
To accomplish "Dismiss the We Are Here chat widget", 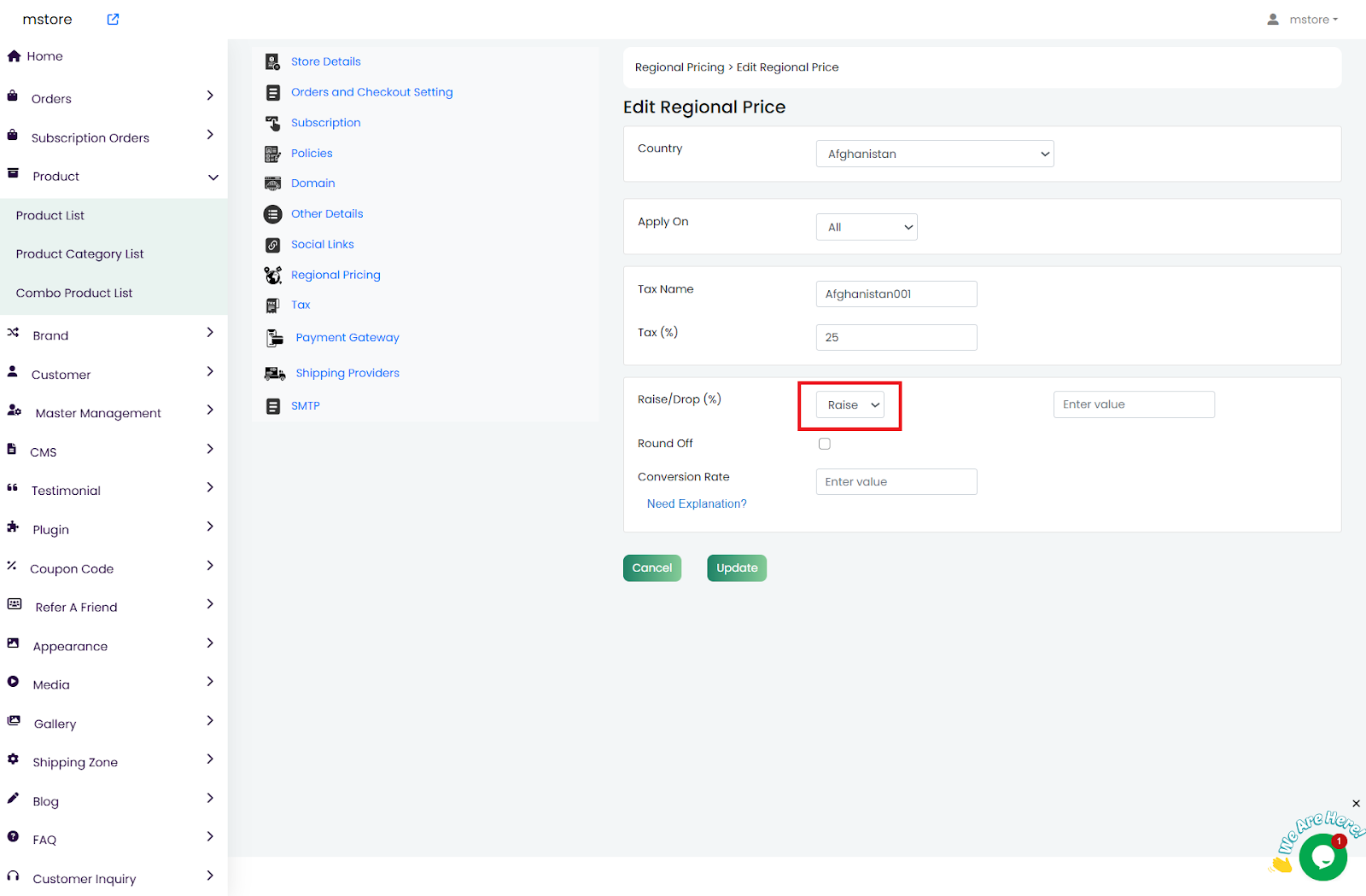I will 1356,804.
